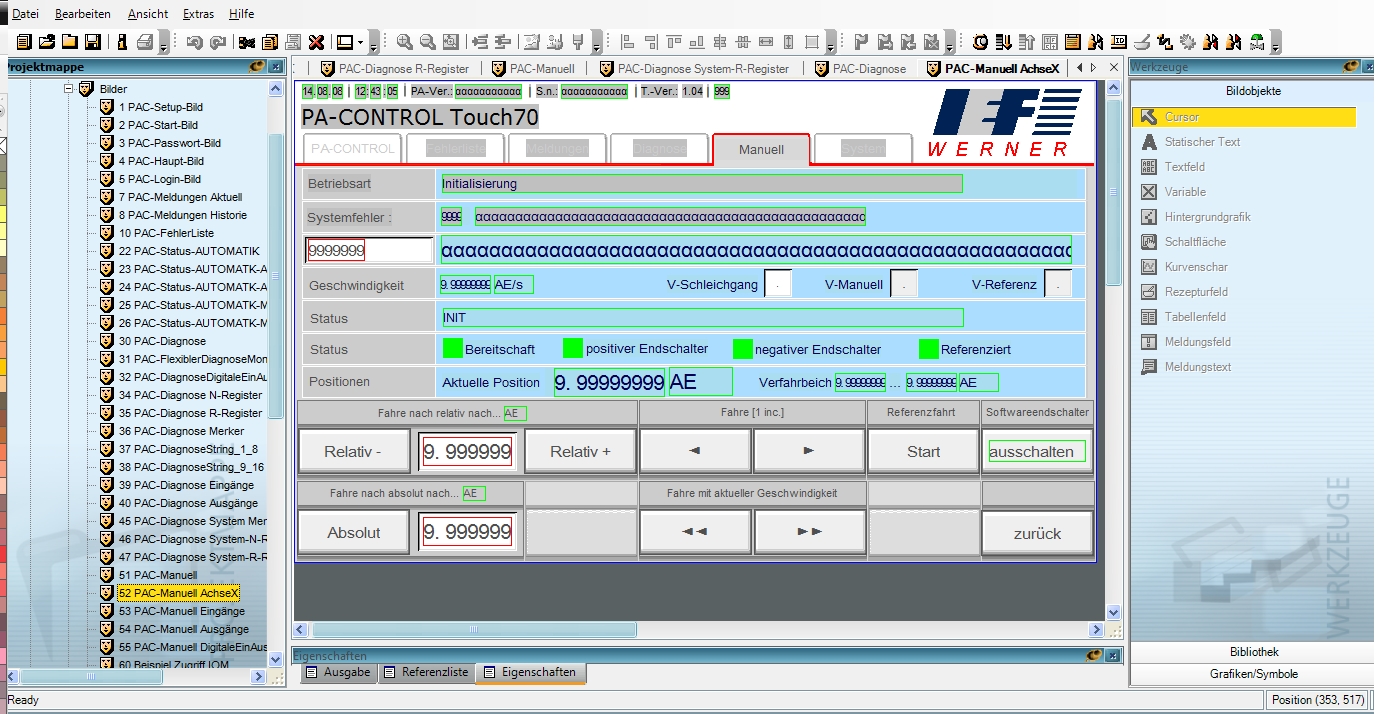1382x714 pixels.
Task: Select the Textfeld tool in Werkzeuge
Action: [x=1184, y=167]
